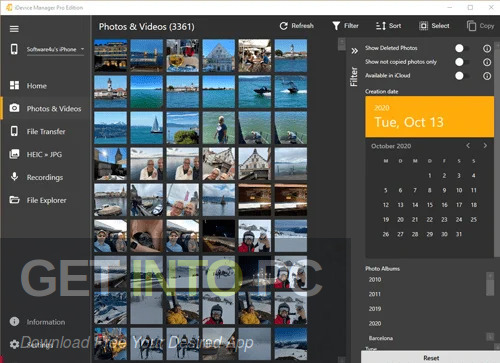This screenshot has width=500, height=363.
Task: Click the October 2020 month header
Action: coord(391,146)
